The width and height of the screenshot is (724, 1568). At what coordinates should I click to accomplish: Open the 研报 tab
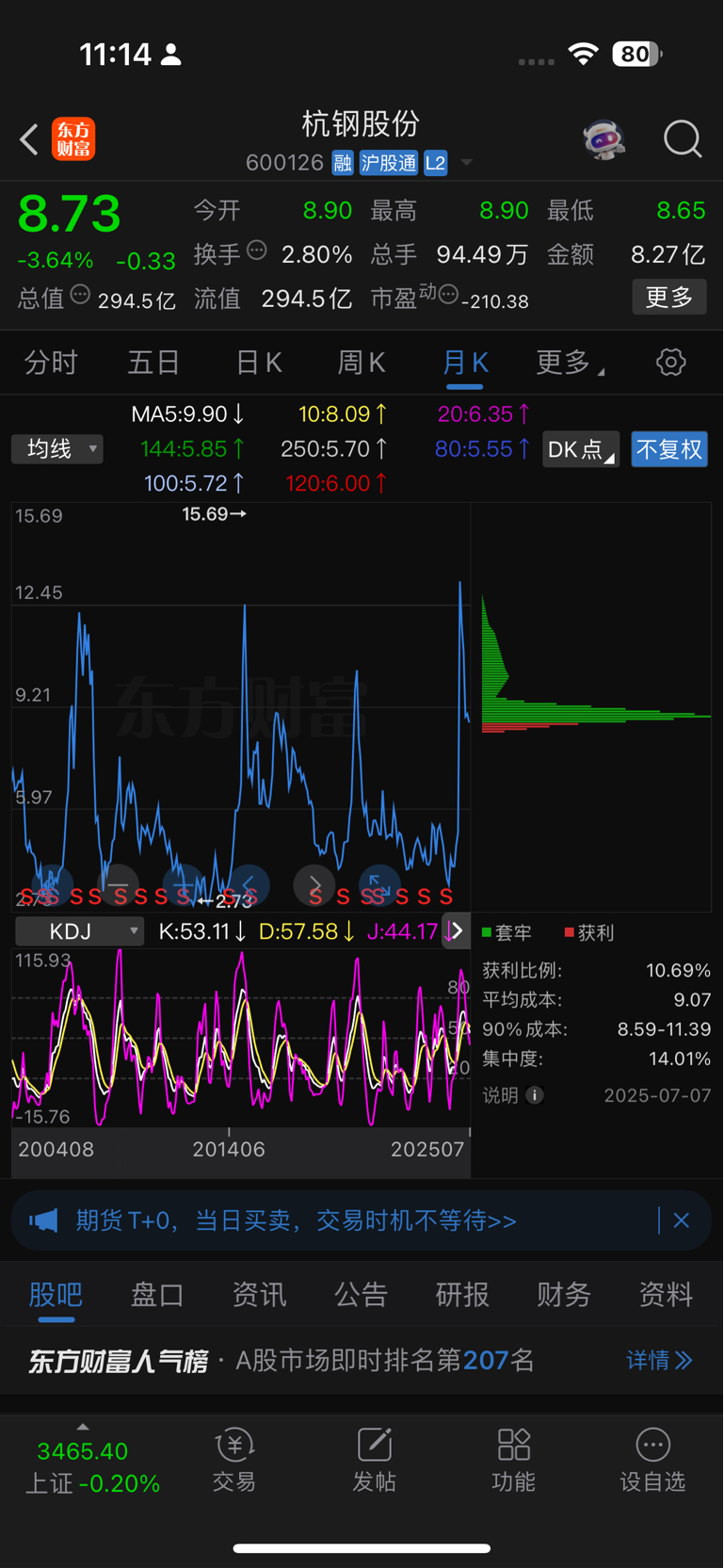coord(462,1295)
